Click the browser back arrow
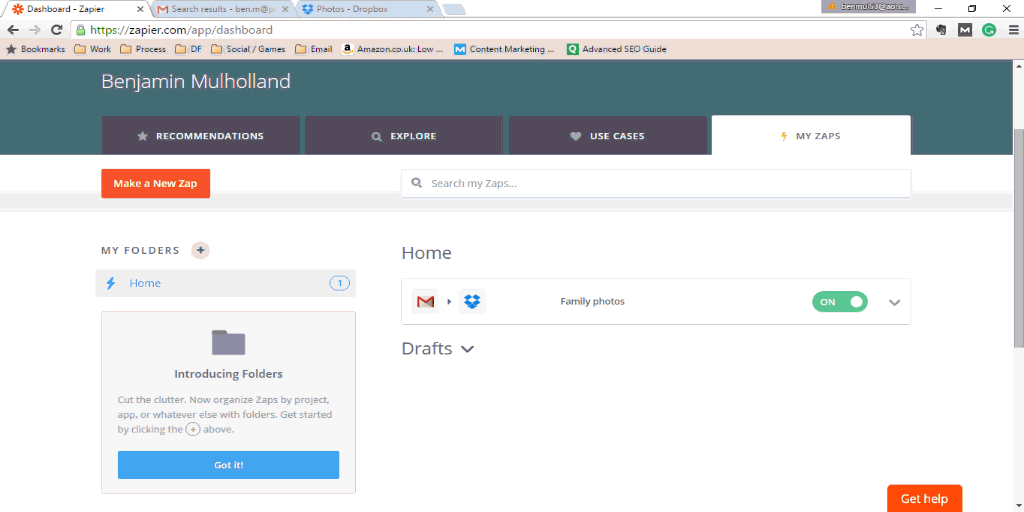 click(13, 30)
